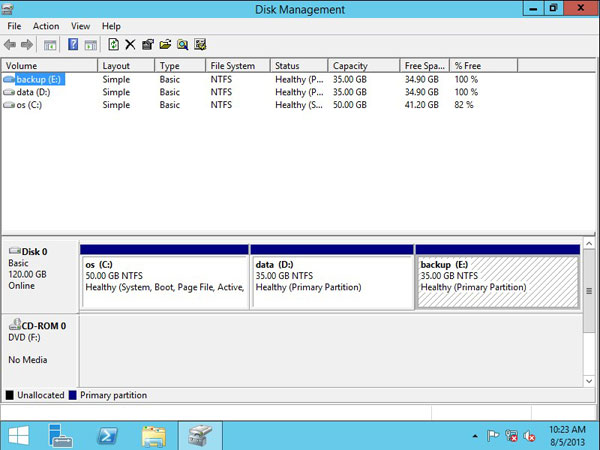This screenshot has height=450, width=600.
Task: Sort by the Capacity column header
Action: (364, 66)
